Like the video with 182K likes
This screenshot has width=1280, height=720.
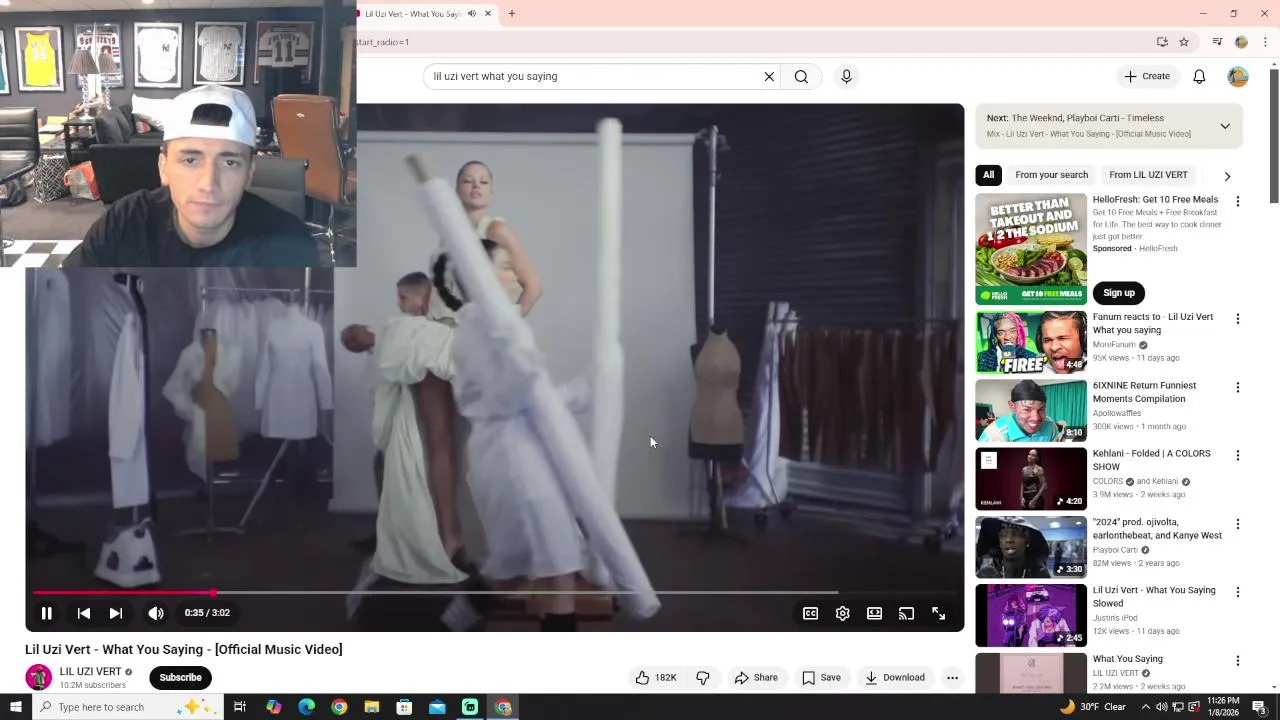656,678
